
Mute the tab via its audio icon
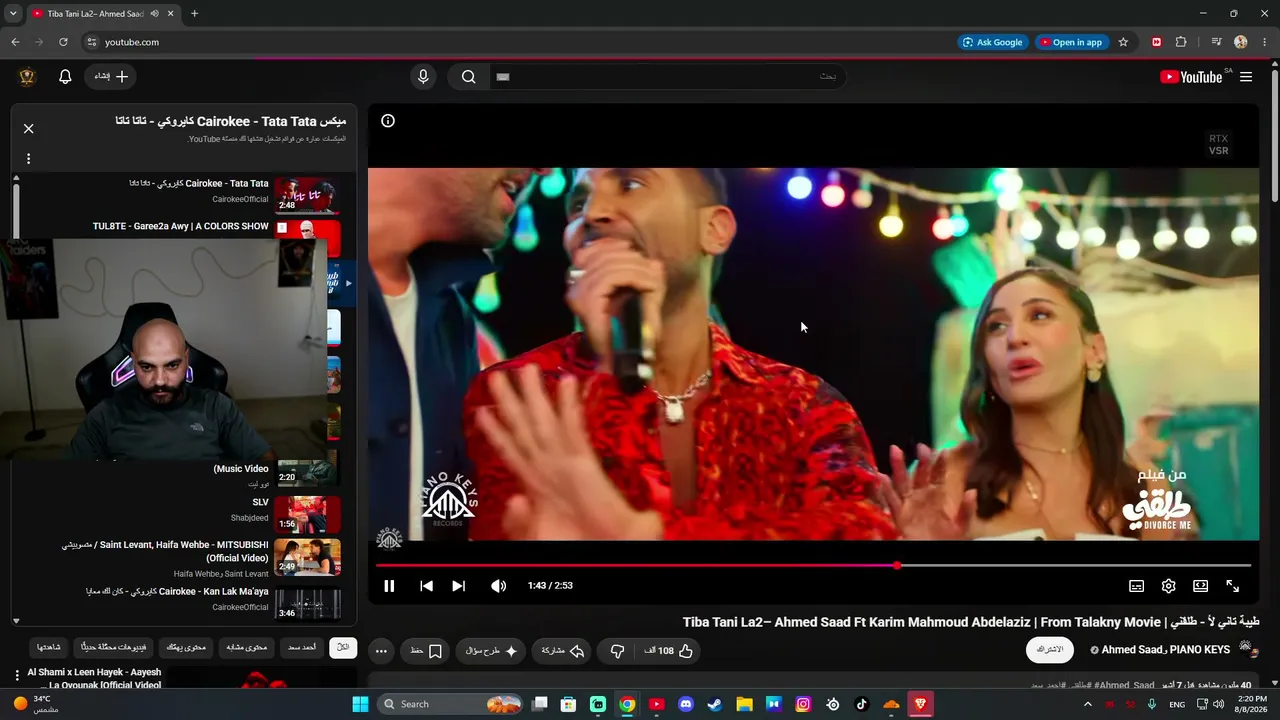154,14
